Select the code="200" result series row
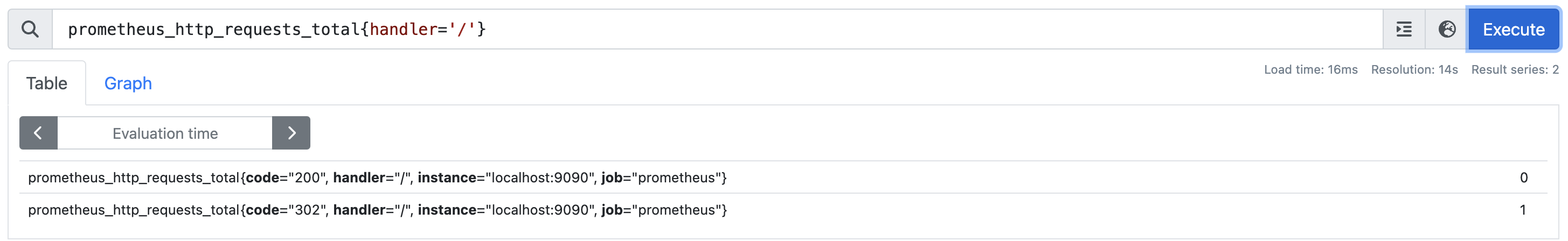This screenshot has height=241, width=1568. point(783,178)
